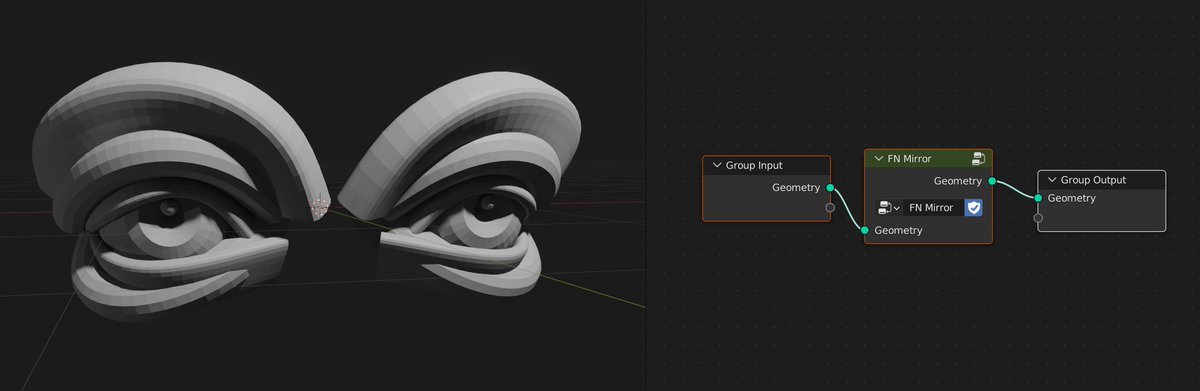Click the empty gray socket on Group Input
Screen dimensions: 1200x391
(x=830, y=208)
